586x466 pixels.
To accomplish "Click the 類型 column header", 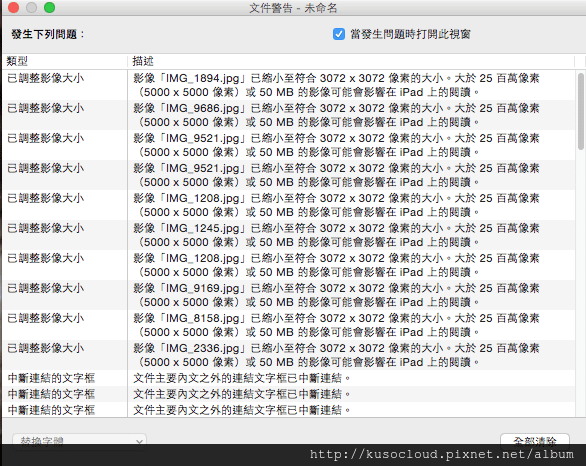I will (65, 61).
